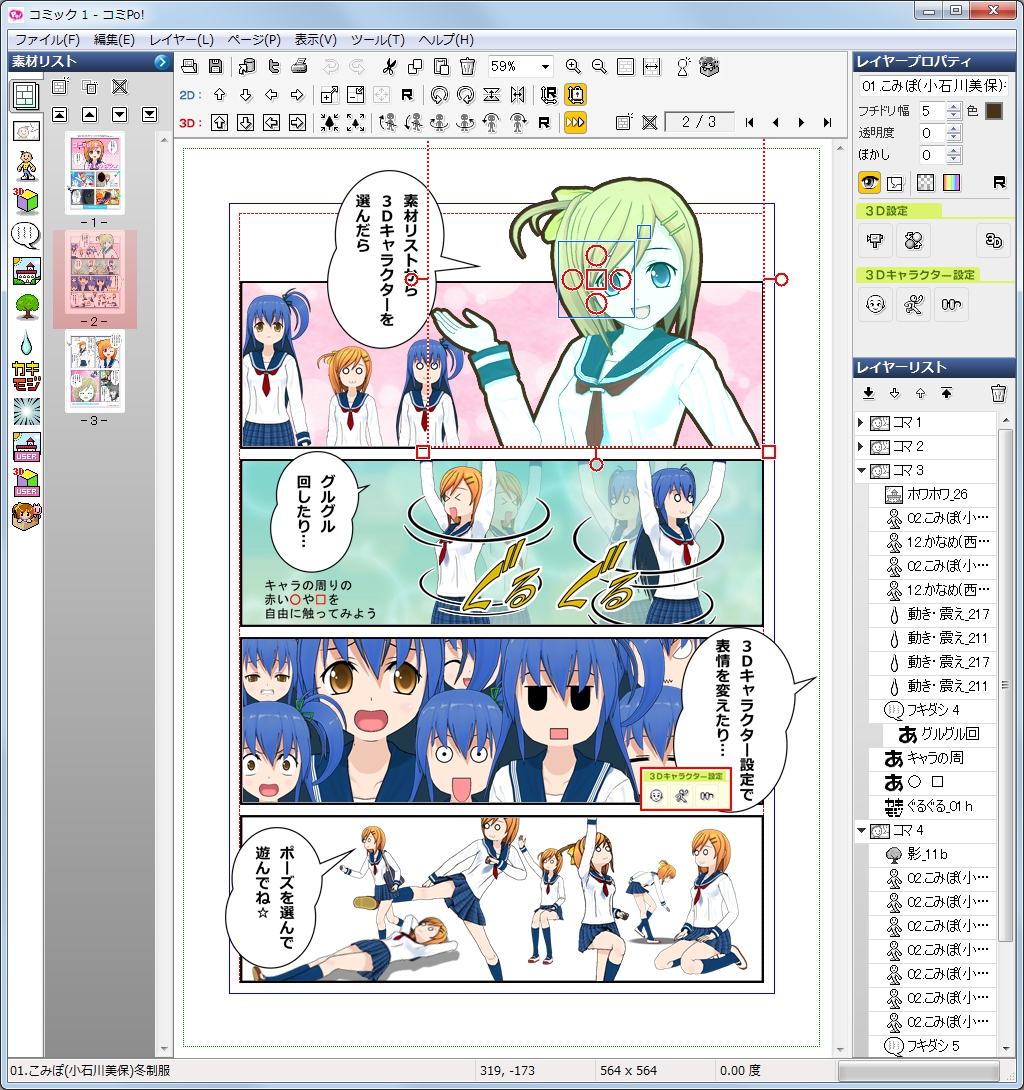
Task: Click the 透明度 value field
Action: tap(932, 133)
